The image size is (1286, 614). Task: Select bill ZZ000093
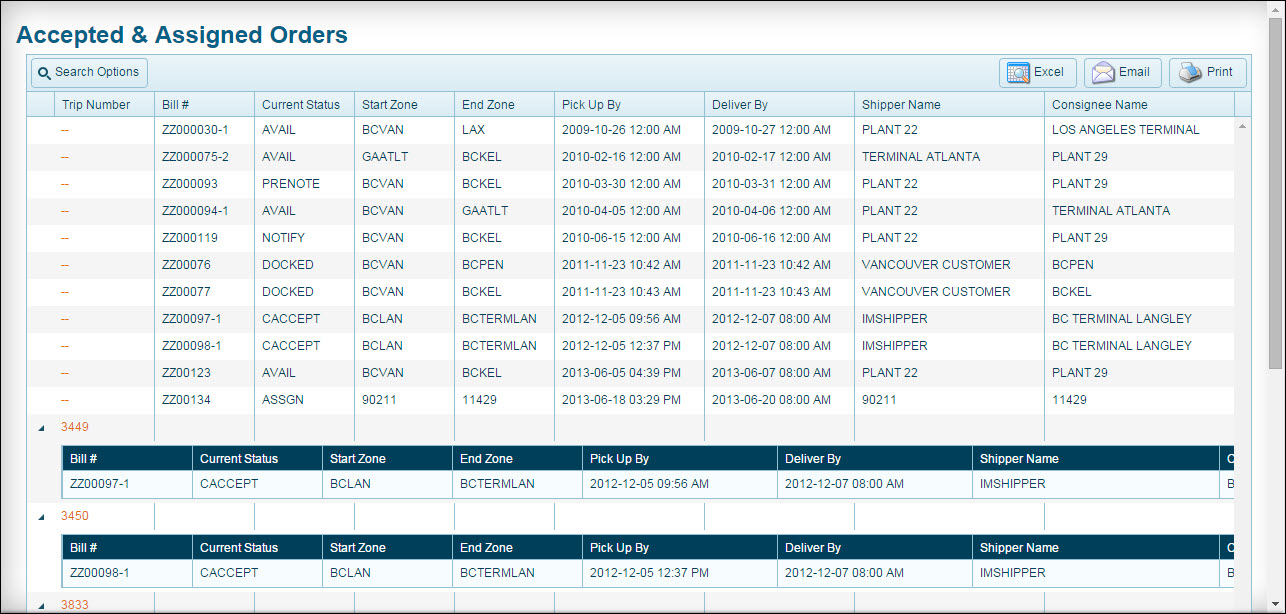[x=189, y=184]
